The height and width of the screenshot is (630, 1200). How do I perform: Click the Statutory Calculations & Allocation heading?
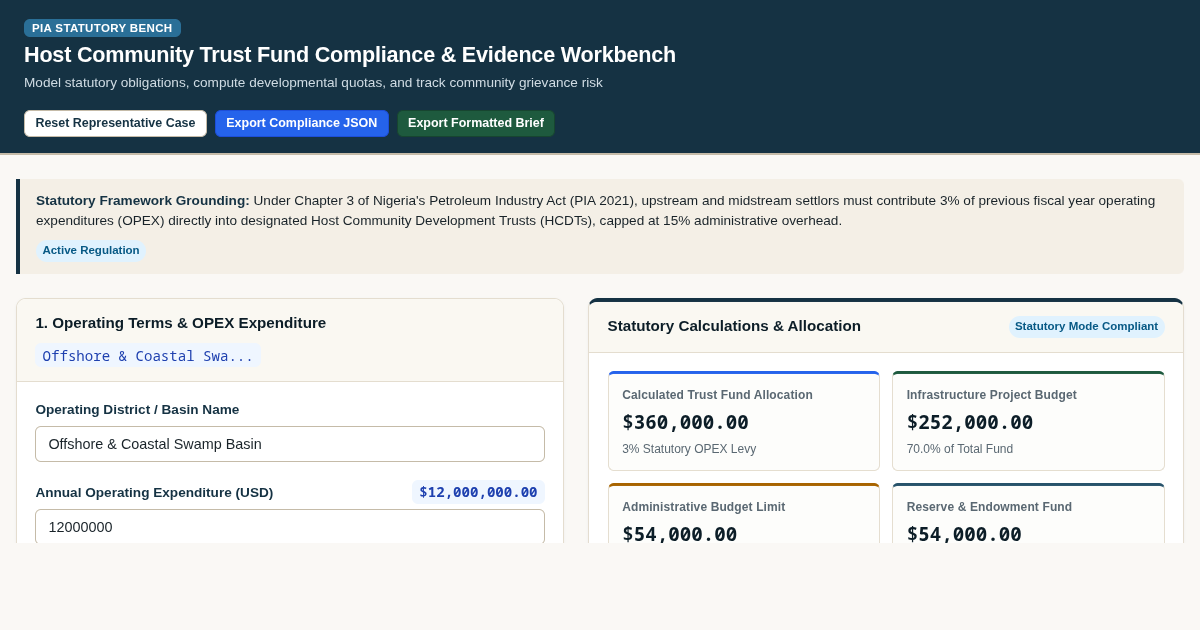[734, 326]
